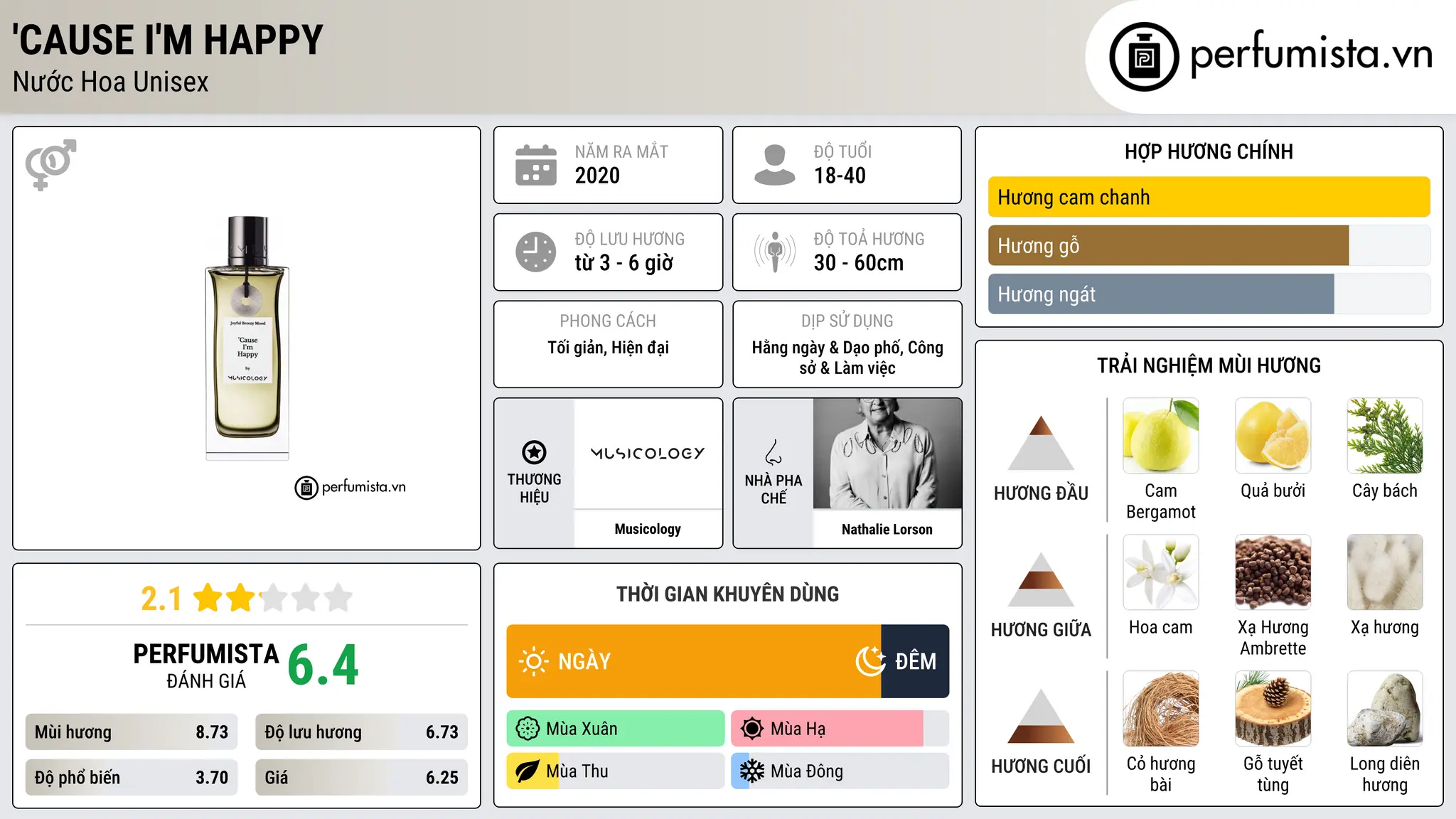
Task: Open the Long diên hương ambergris image
Action: (1385, 709)
